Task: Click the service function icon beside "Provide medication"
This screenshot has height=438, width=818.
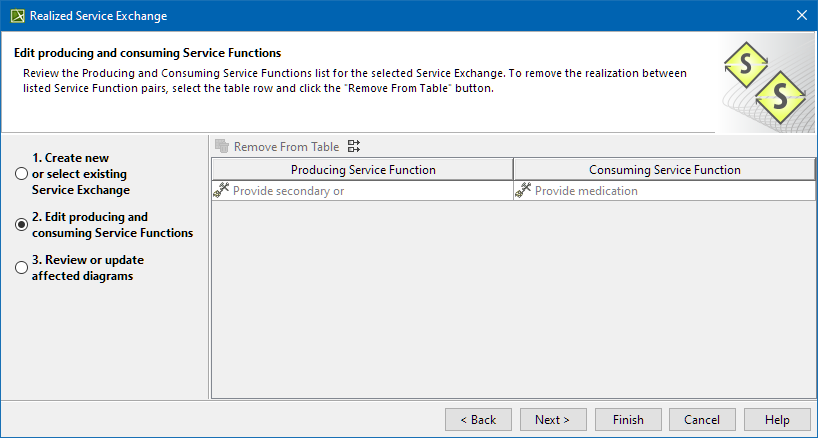Action: [x=523, y=190]
